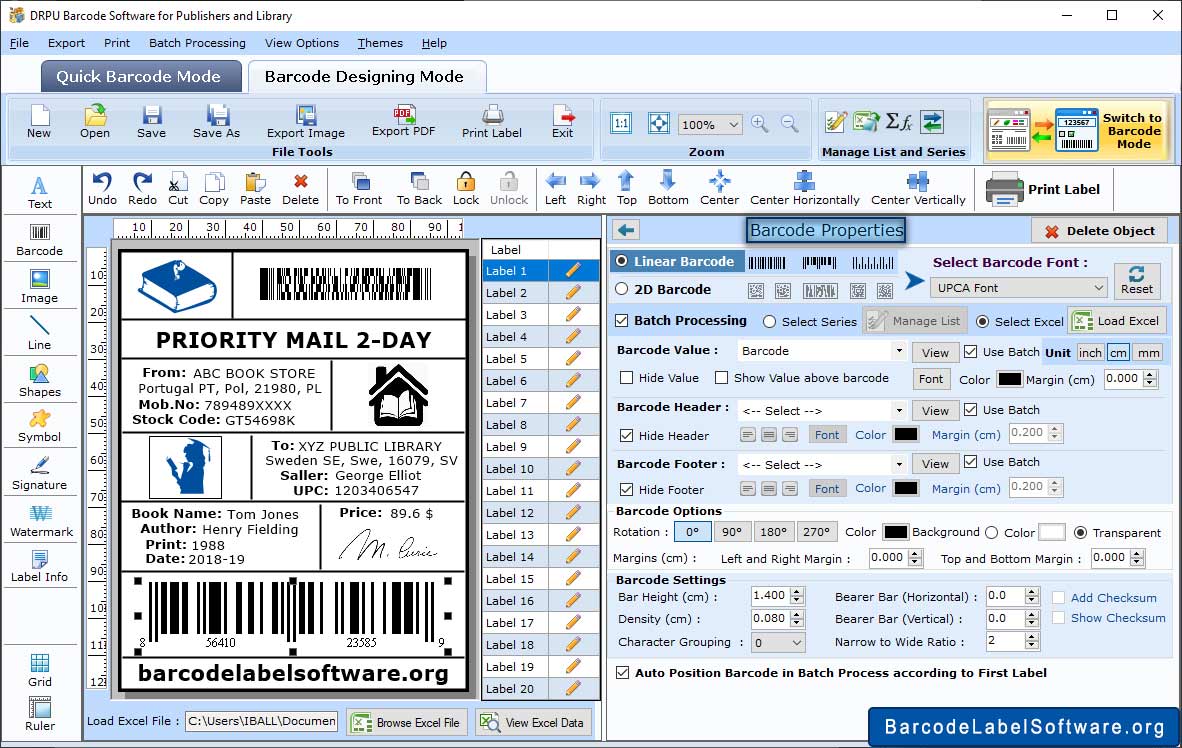Select Transparent background radio option
This screenshot has height=748, width=1182.
coord(1080,532)
